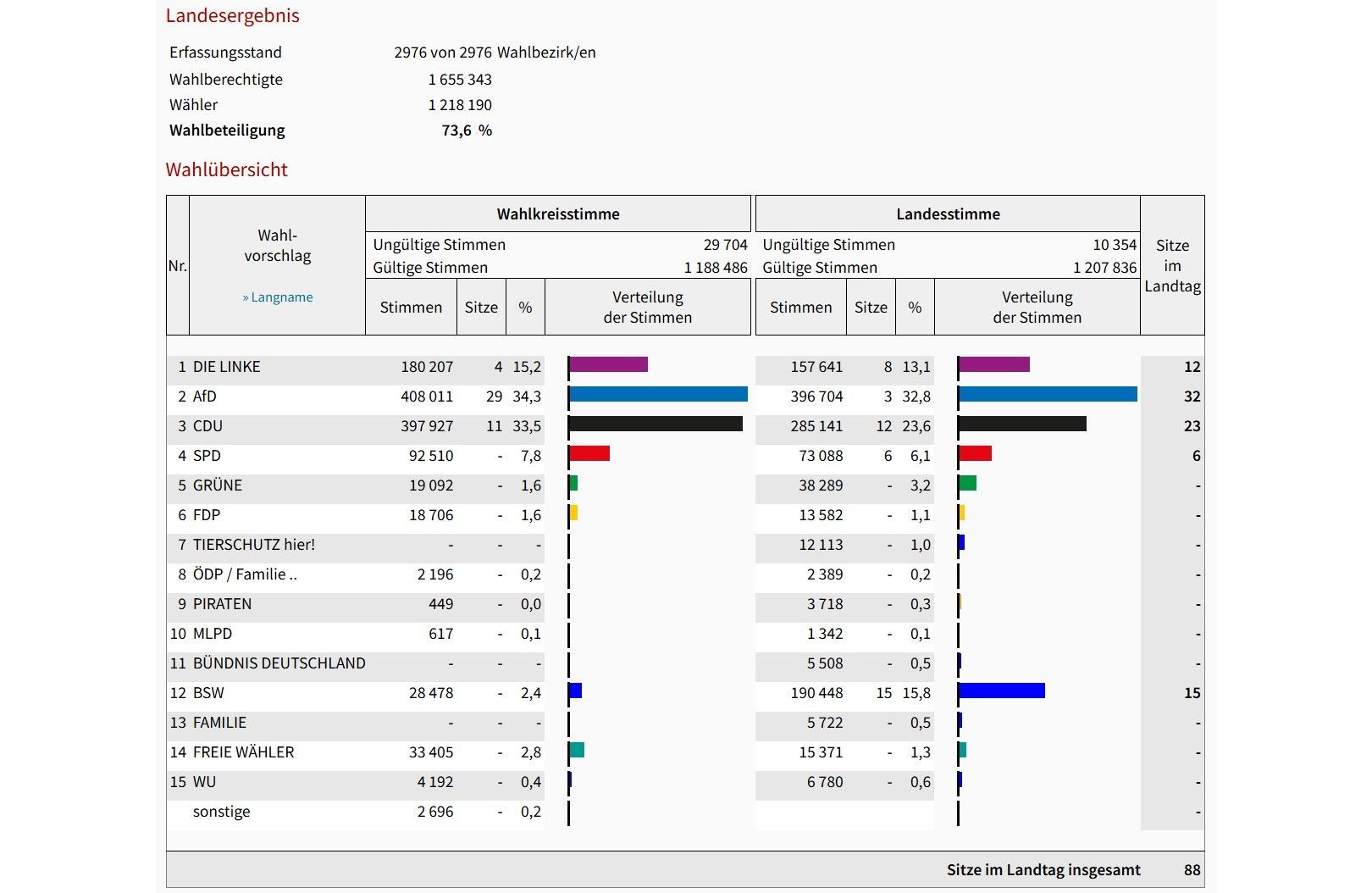This screenshot has width=1372, height=893.
Task: Click the ÖDP / Familie party name
Action: click(245, 574)
